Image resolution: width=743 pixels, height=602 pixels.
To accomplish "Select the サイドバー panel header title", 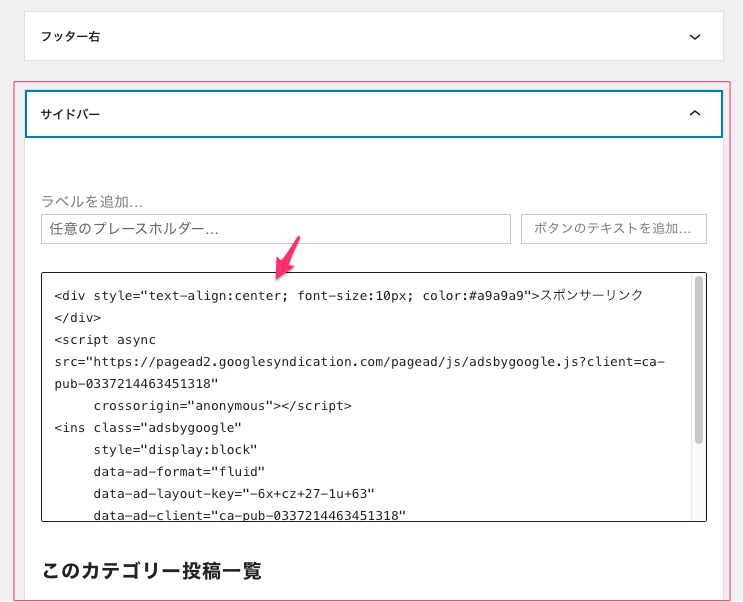I will [70, 114].
